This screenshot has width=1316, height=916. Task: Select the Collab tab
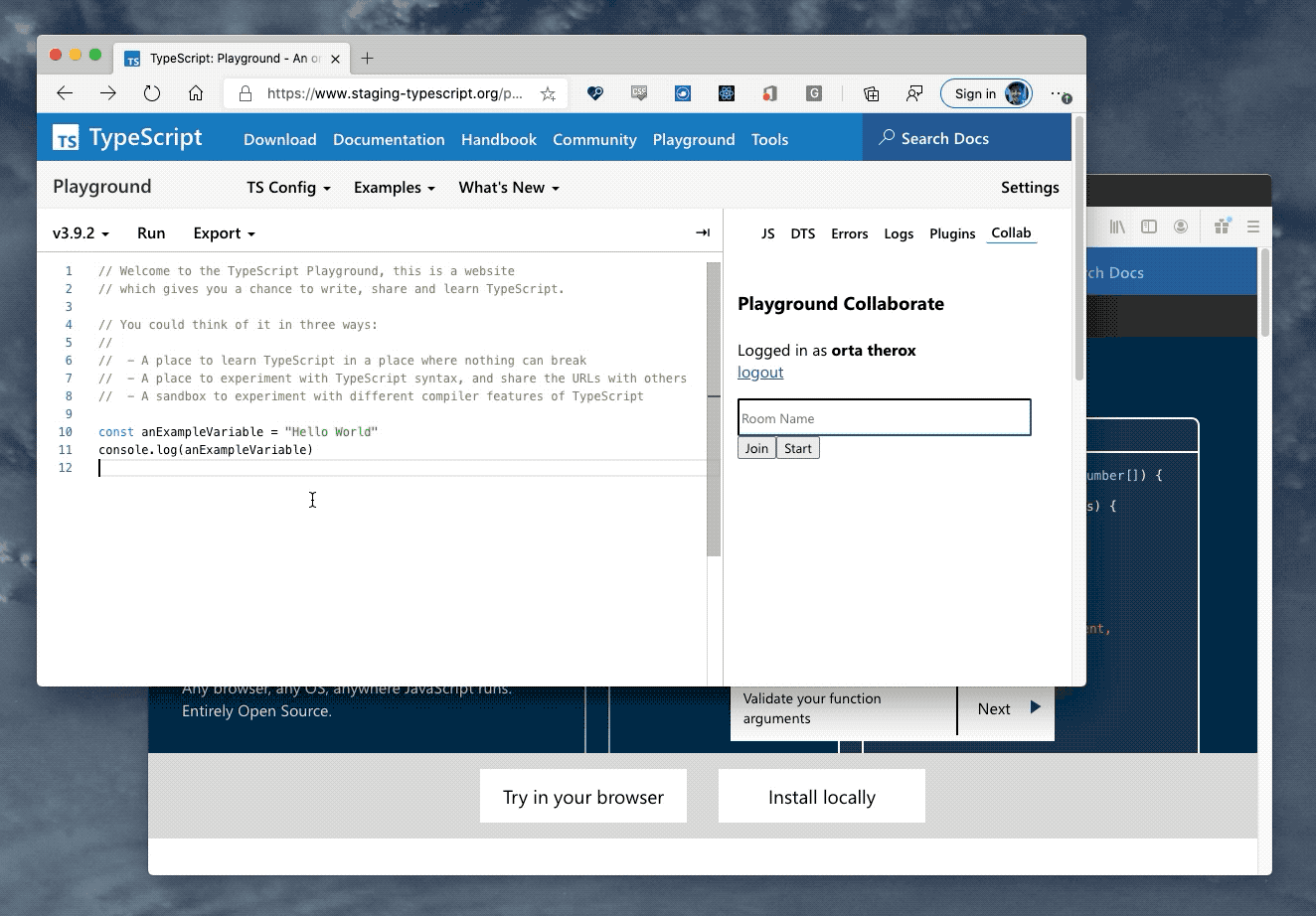1011,232
